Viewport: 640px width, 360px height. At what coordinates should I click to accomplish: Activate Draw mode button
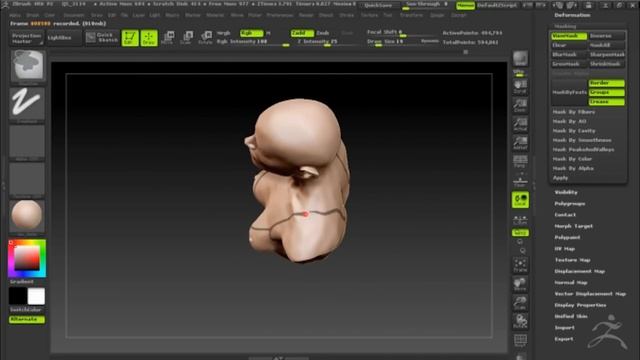coord(149,38)
